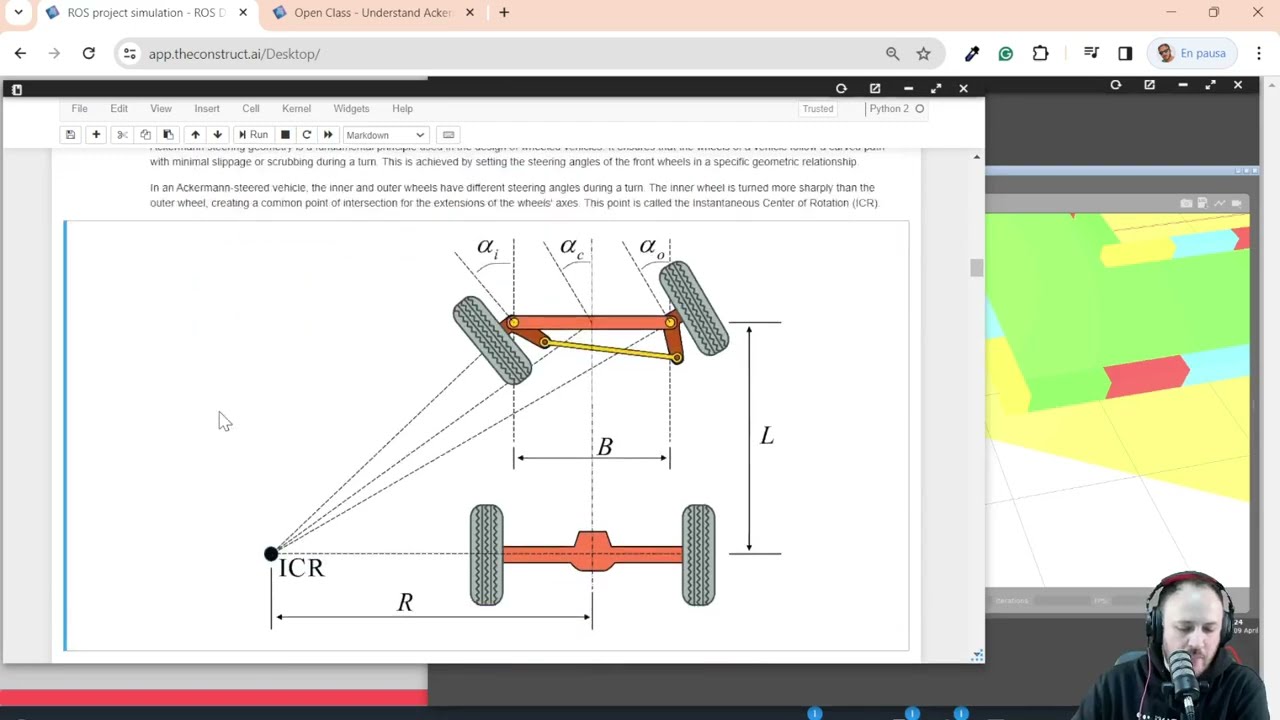Open the plot chart tool in the simulation
The width and height of the screenshot is (1280, 720).
click(1221, 203)
